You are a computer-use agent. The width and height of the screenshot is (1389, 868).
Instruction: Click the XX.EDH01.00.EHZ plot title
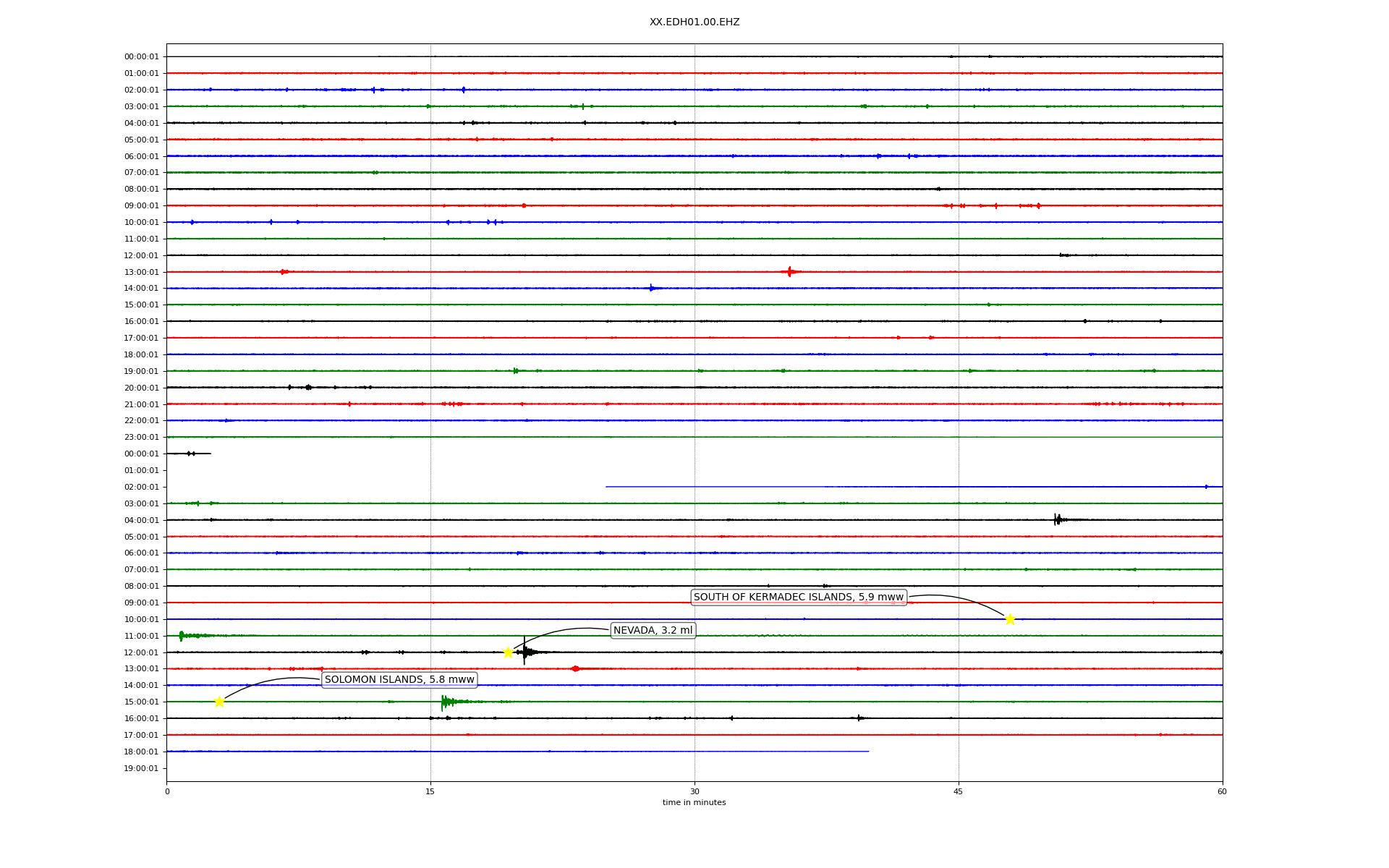[694, 22]
